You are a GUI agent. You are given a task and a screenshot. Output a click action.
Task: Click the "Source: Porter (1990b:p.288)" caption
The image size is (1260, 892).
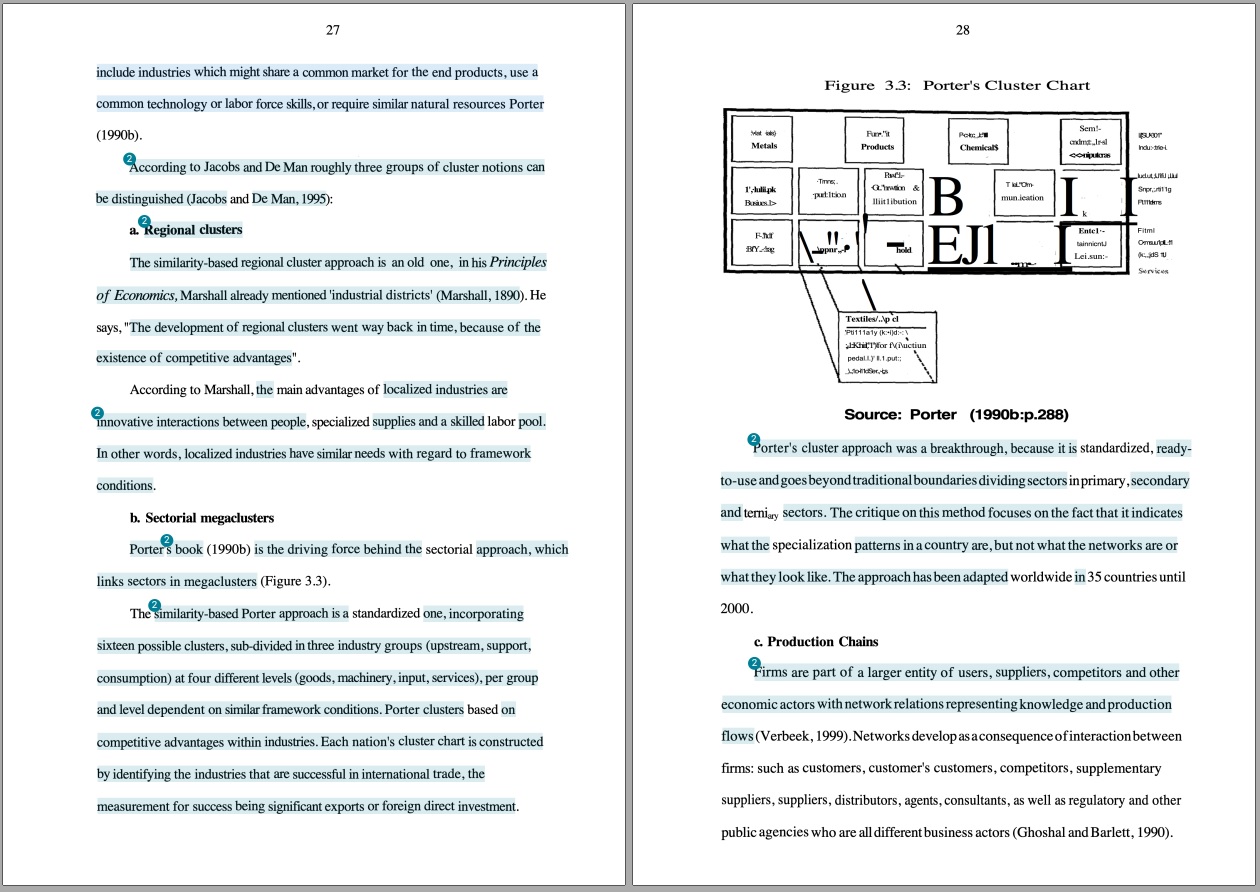pyautogui.click(x=955, y=415)
